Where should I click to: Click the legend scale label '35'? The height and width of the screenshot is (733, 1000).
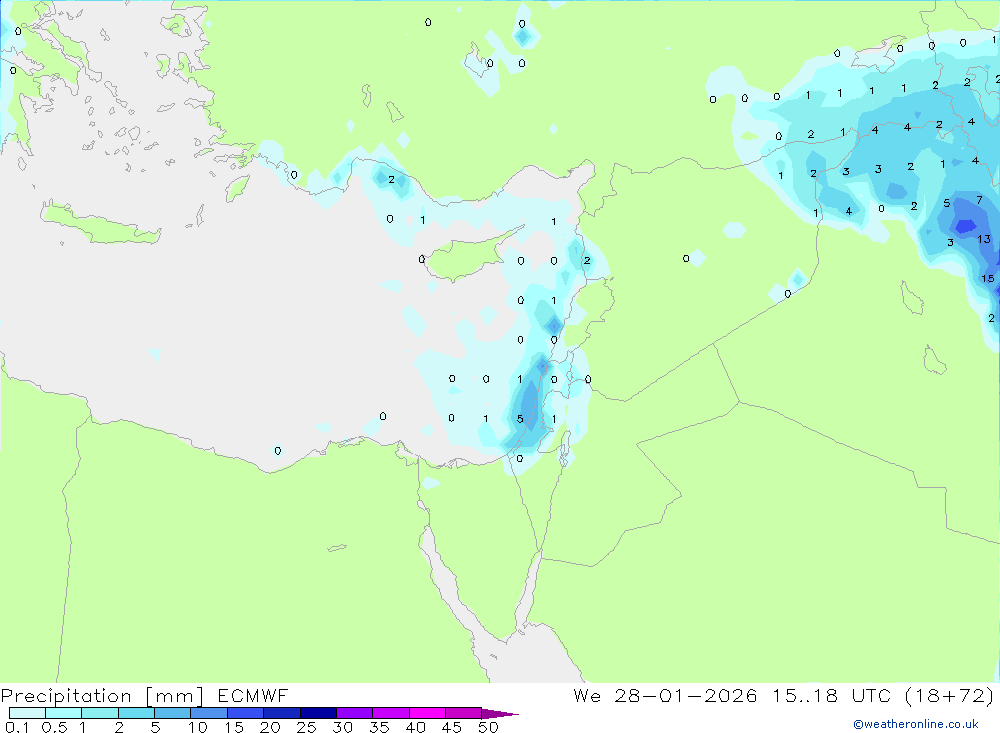pyautogui.click(x=379, y=727)
